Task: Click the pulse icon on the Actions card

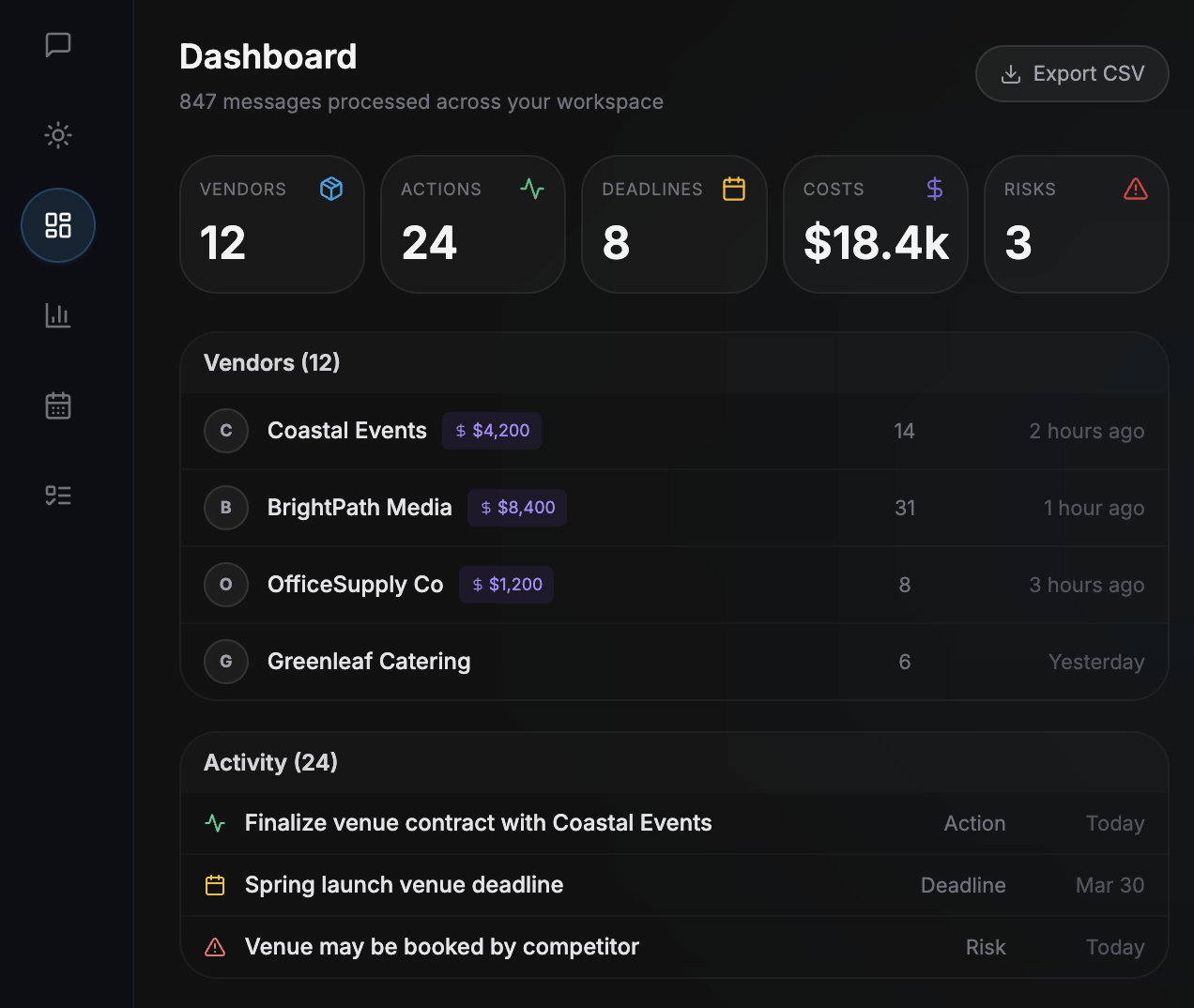Action: (532, 189)
